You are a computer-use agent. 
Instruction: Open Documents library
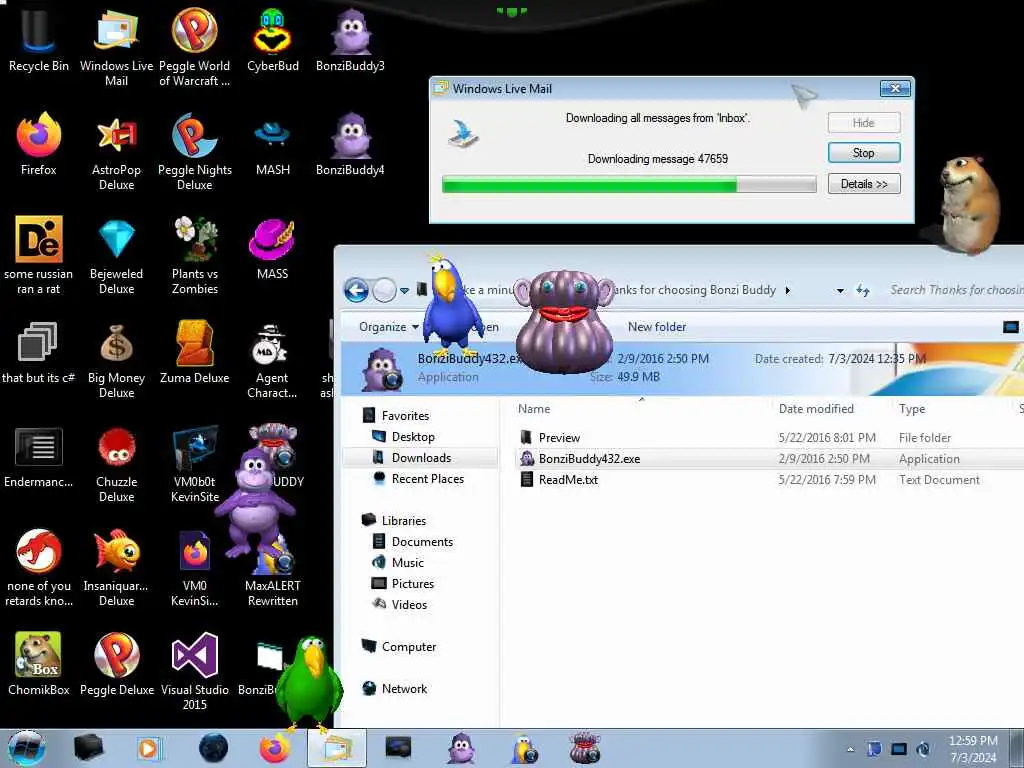422,541
